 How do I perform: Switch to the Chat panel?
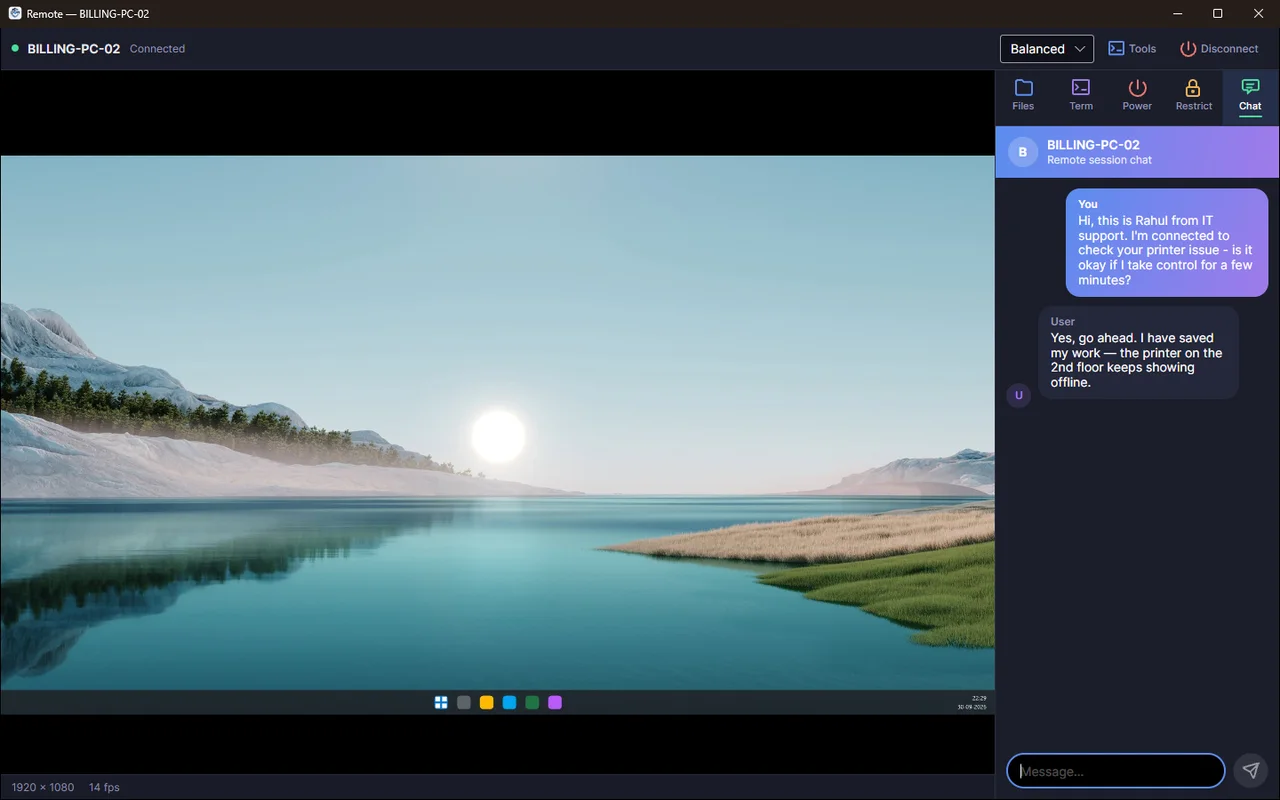tap(1250, 95)
